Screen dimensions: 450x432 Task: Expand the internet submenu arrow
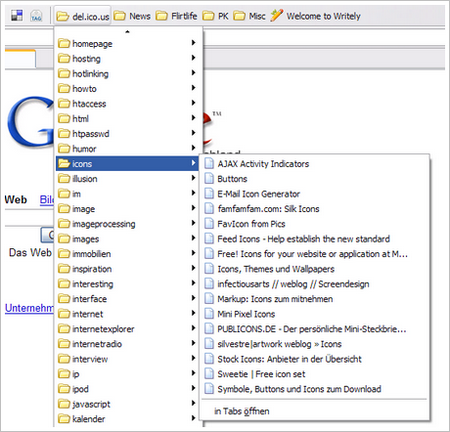click(x=193, y=313)
